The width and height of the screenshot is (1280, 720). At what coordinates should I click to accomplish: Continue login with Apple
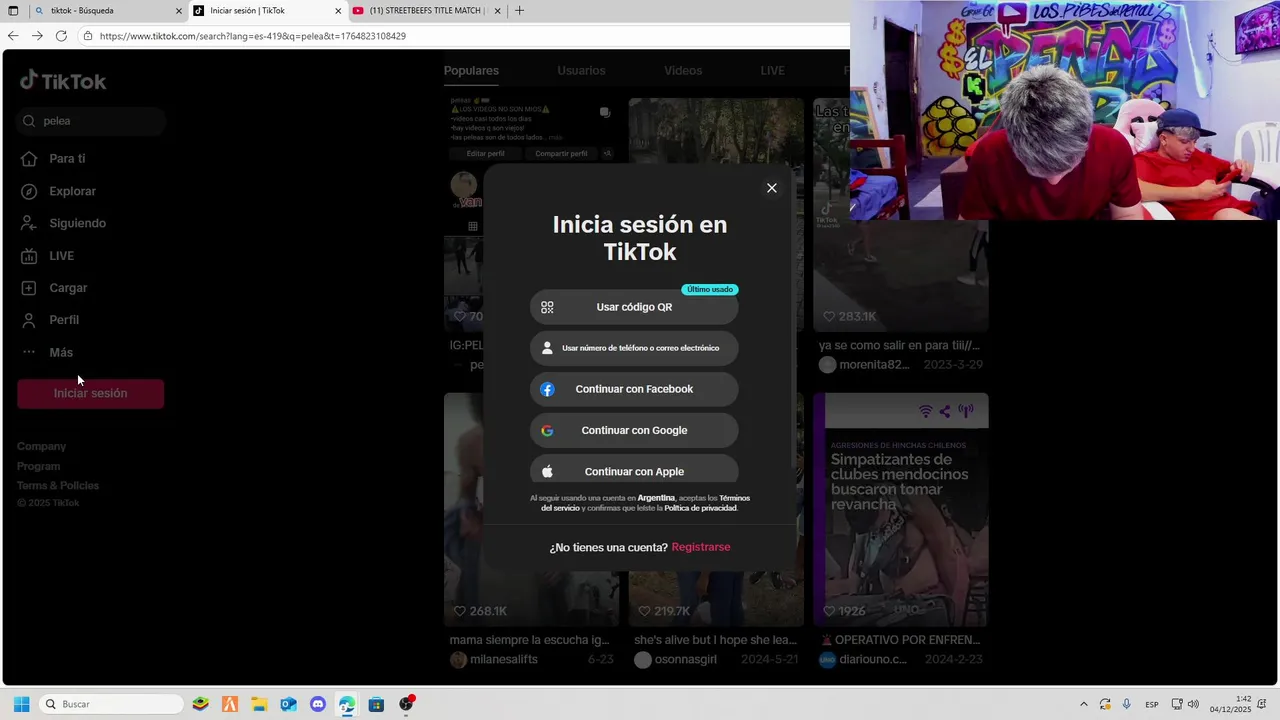[x=634, y=470]
